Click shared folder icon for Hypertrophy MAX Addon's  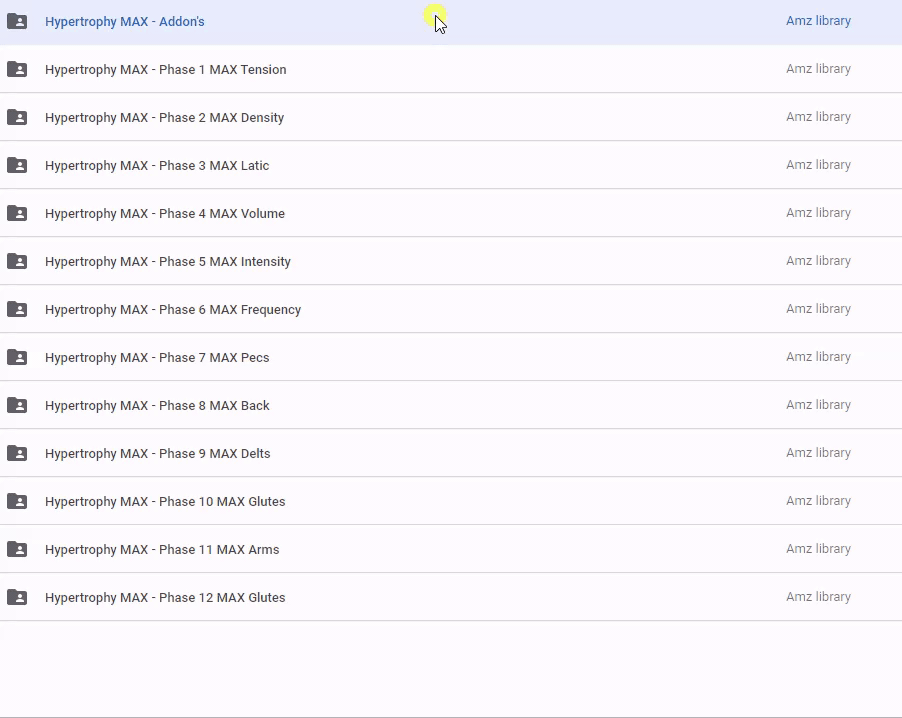(17, 21)
